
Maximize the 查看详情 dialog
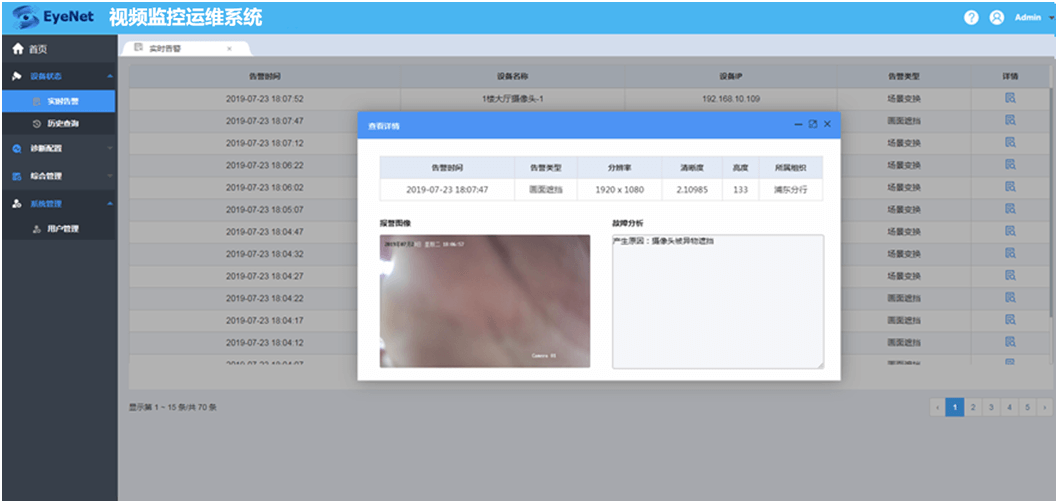812,124
